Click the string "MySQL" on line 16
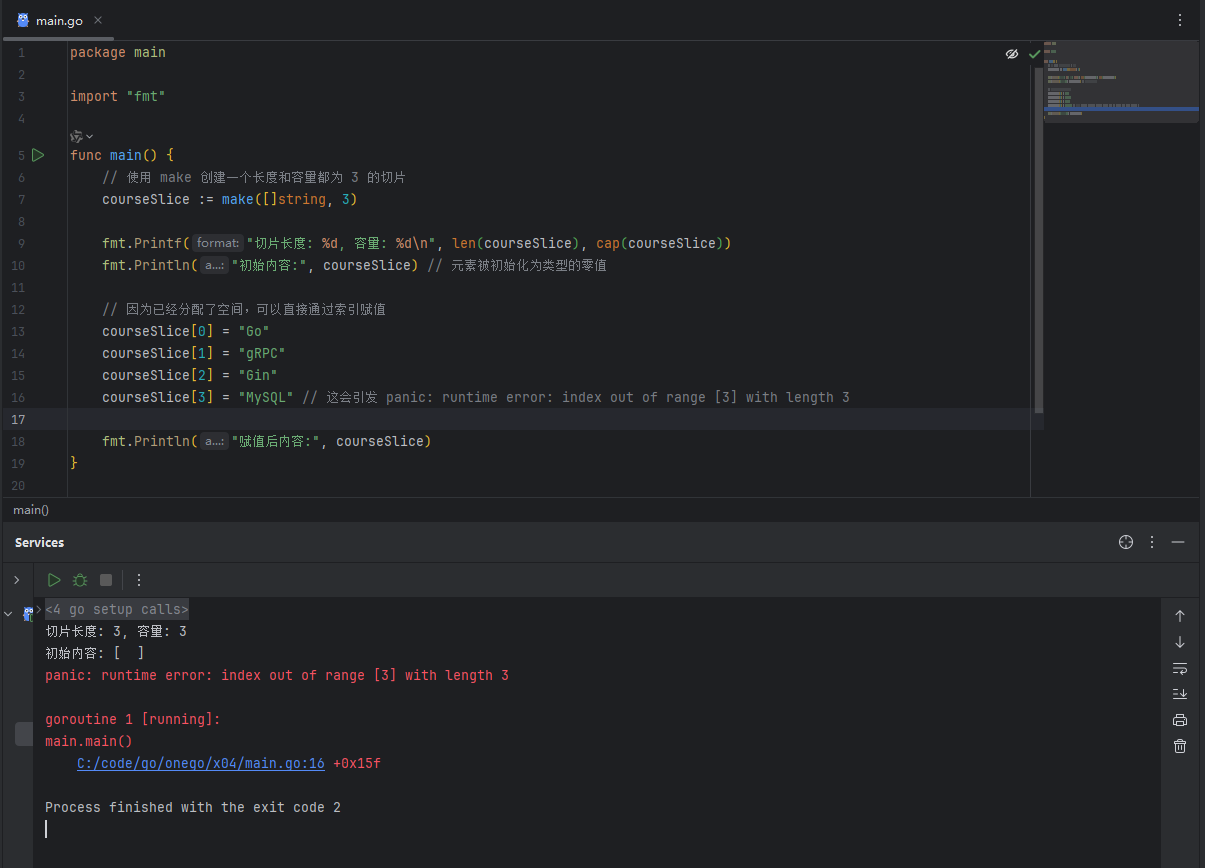Viewport: 1205px width, 868px height. pyautogui.click(x=266, y=397)
